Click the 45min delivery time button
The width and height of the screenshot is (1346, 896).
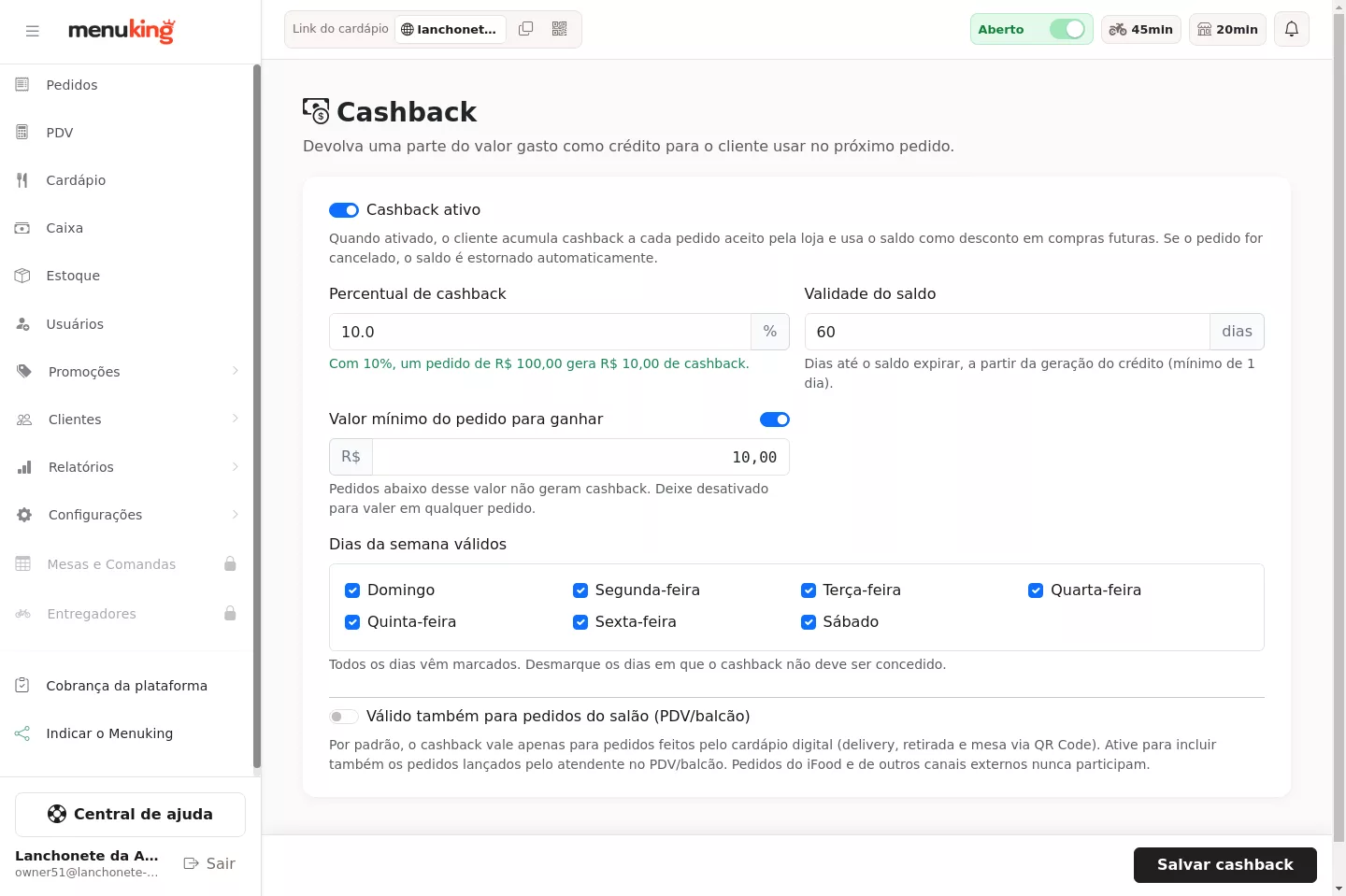coord(1141,29)
